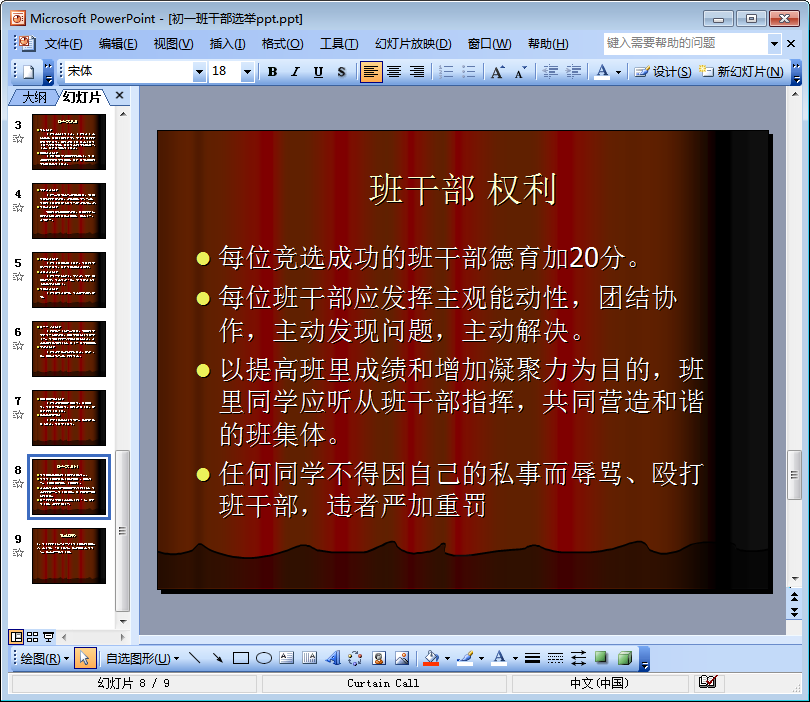
Task: Toggle text Shadow formatting
Action: point(341,72)
